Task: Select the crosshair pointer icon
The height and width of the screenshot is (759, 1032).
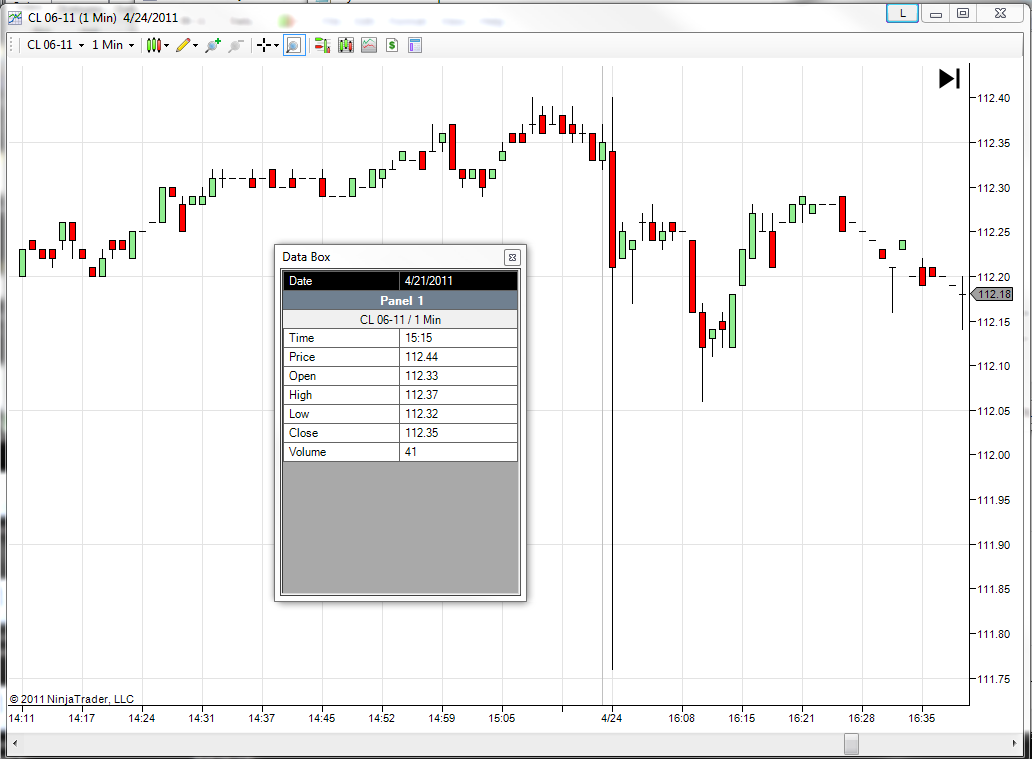Action: 264,45
